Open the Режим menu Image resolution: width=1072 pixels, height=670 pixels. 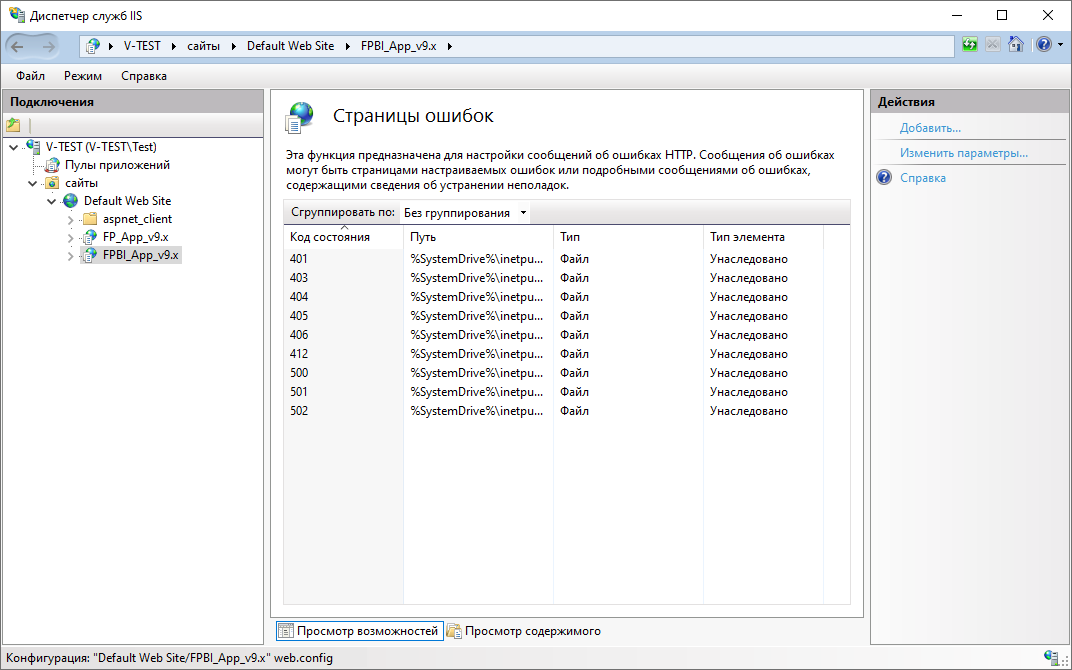pos(83,76)
